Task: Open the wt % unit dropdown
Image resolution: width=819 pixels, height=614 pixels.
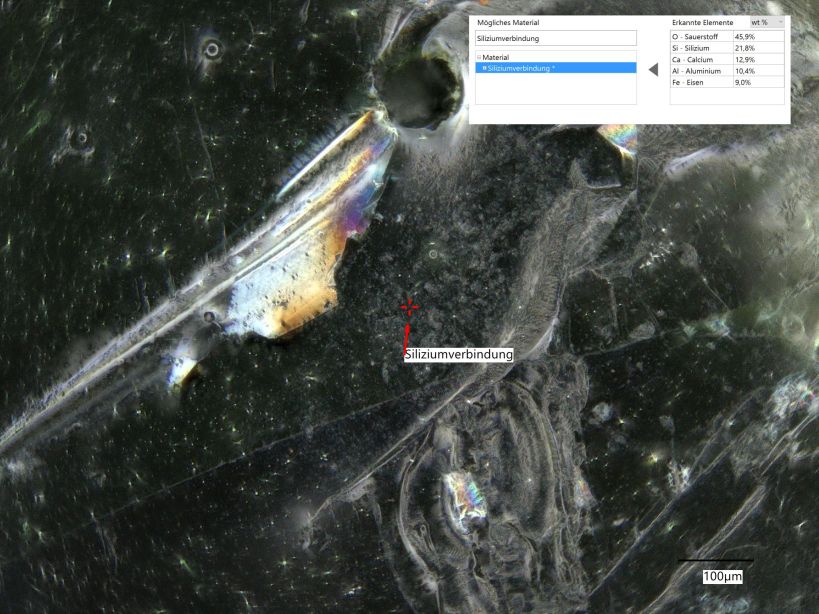Action: pyautogui.click(x=767, y=22)
